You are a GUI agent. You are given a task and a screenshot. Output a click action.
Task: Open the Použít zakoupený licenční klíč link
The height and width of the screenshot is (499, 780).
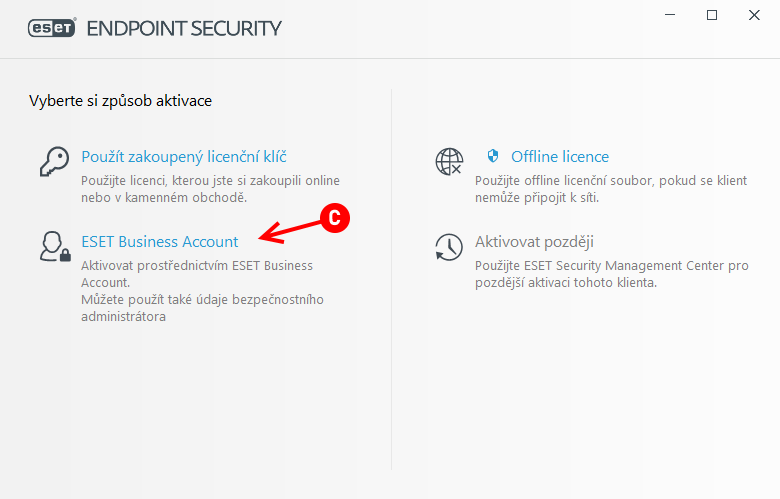pyautogui.click(x=184, y=157)
